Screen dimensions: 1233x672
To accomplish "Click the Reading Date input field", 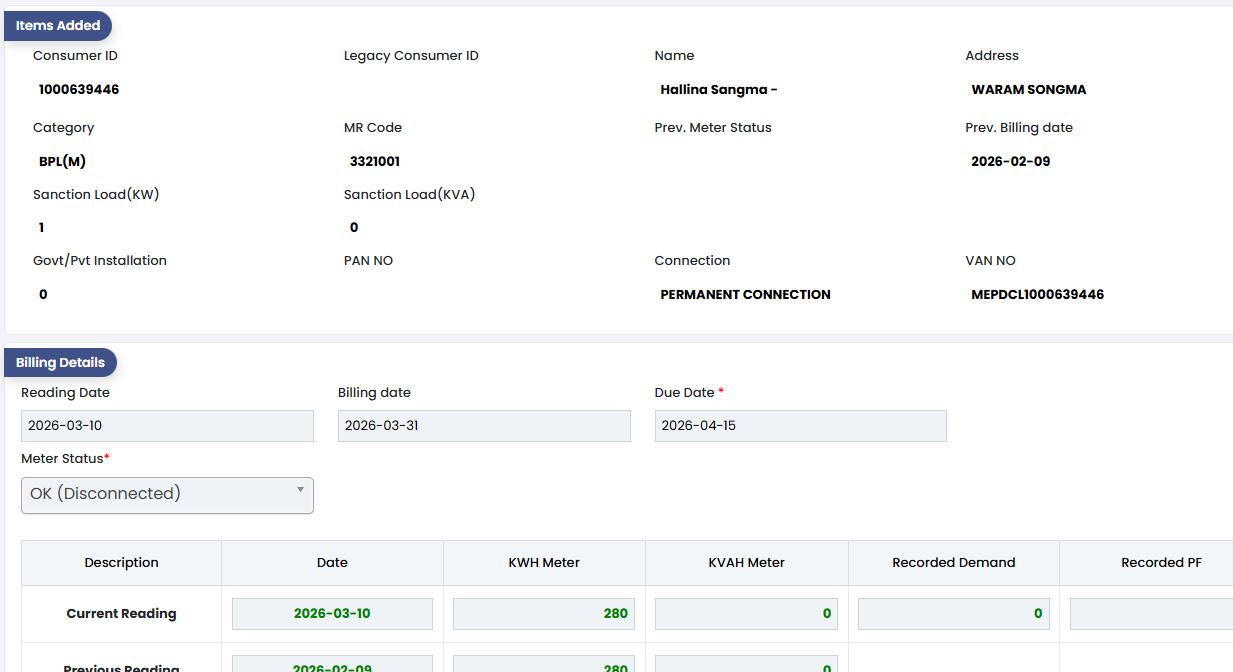I will coord(167,426).
